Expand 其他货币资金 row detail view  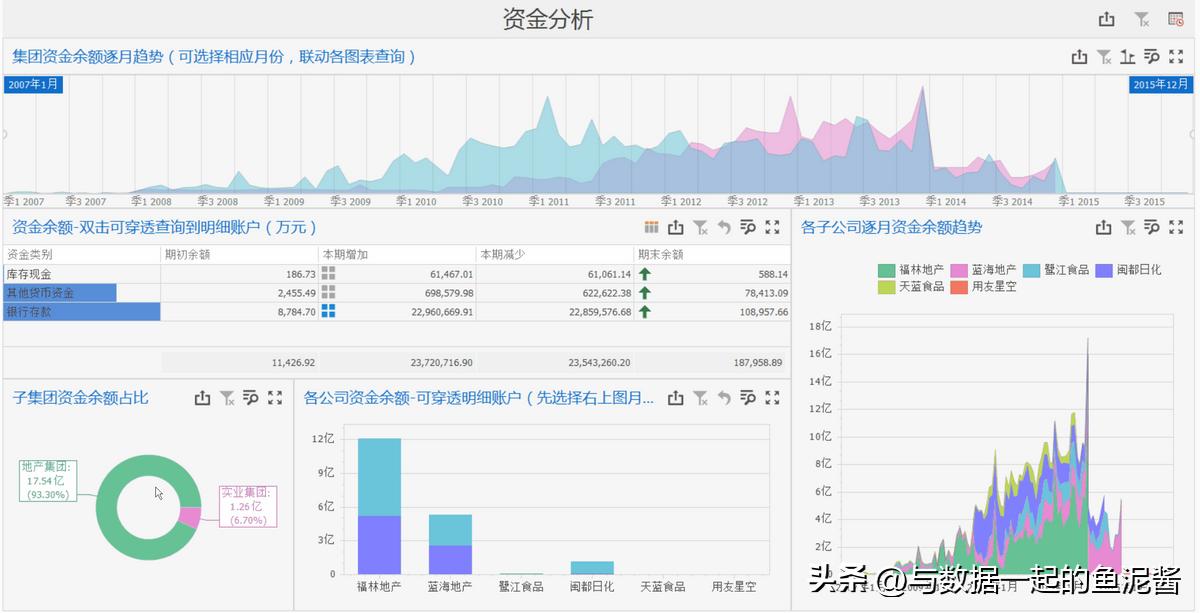pos(328,292)
